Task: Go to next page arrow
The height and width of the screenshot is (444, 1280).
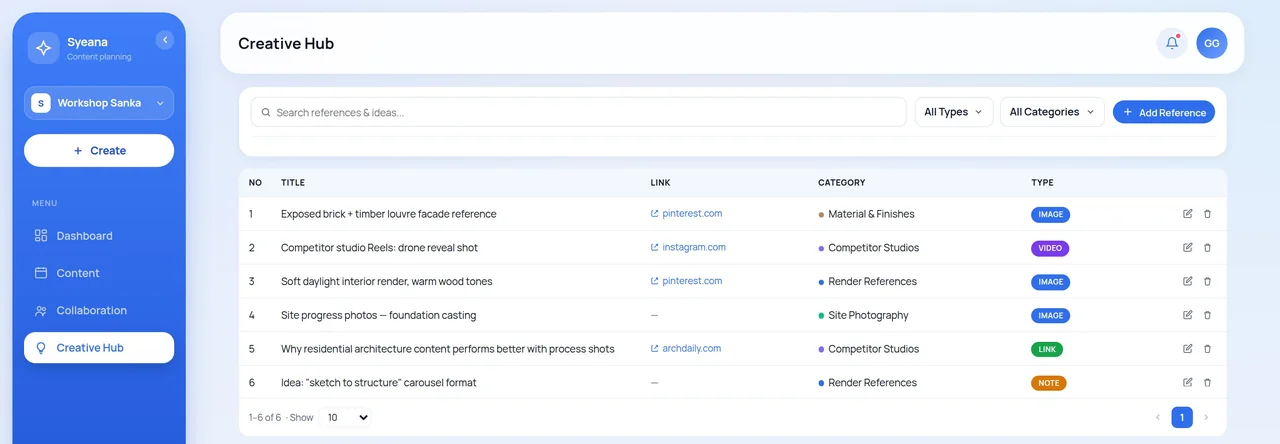Action: [x=1206, y=417]
